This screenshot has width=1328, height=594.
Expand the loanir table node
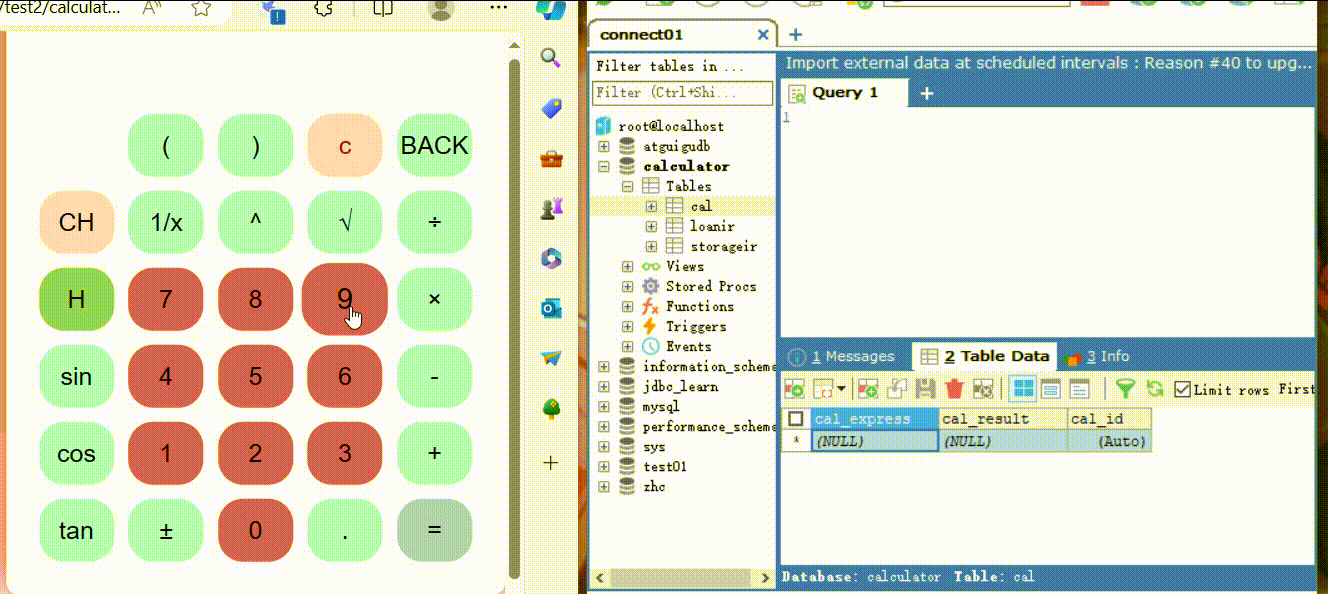651,226
